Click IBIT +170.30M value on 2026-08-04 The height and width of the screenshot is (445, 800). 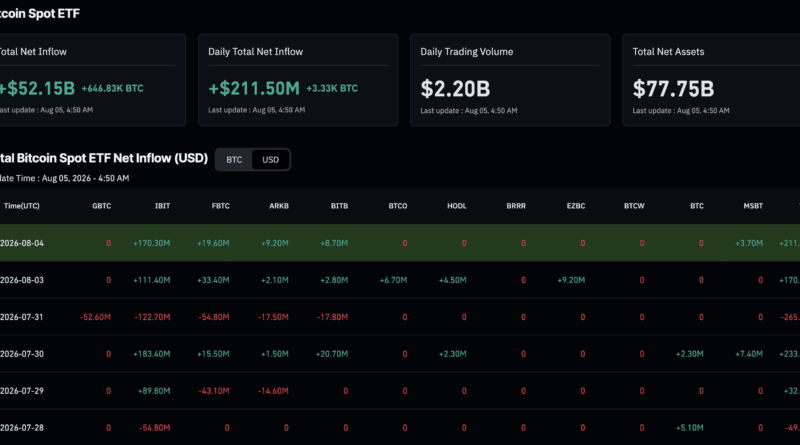(x=152, y=243)
